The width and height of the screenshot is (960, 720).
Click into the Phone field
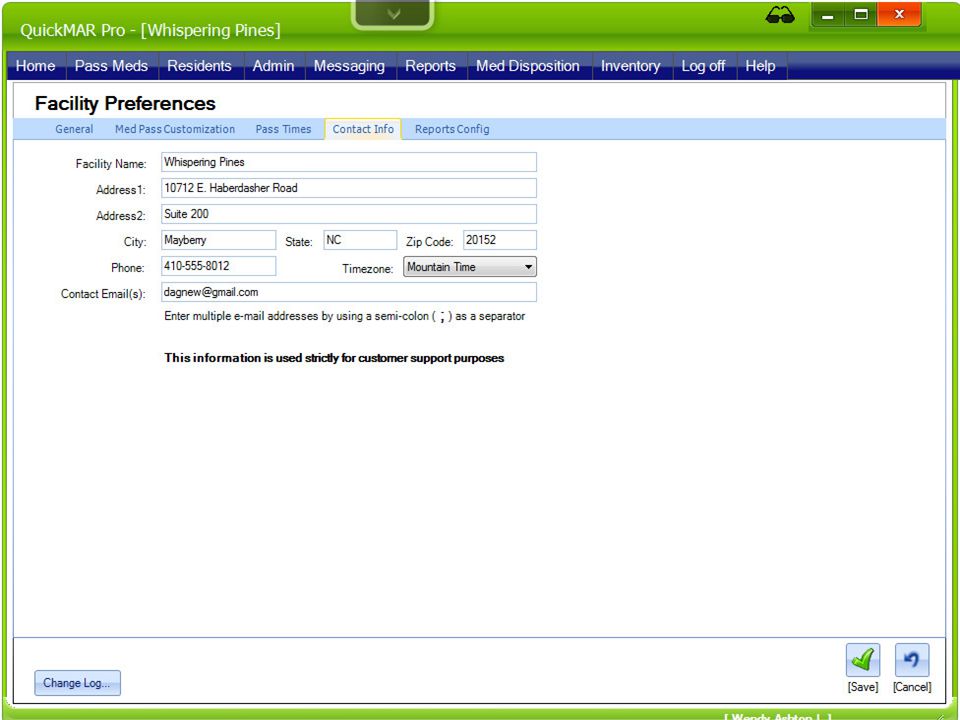tap(219, 266)
